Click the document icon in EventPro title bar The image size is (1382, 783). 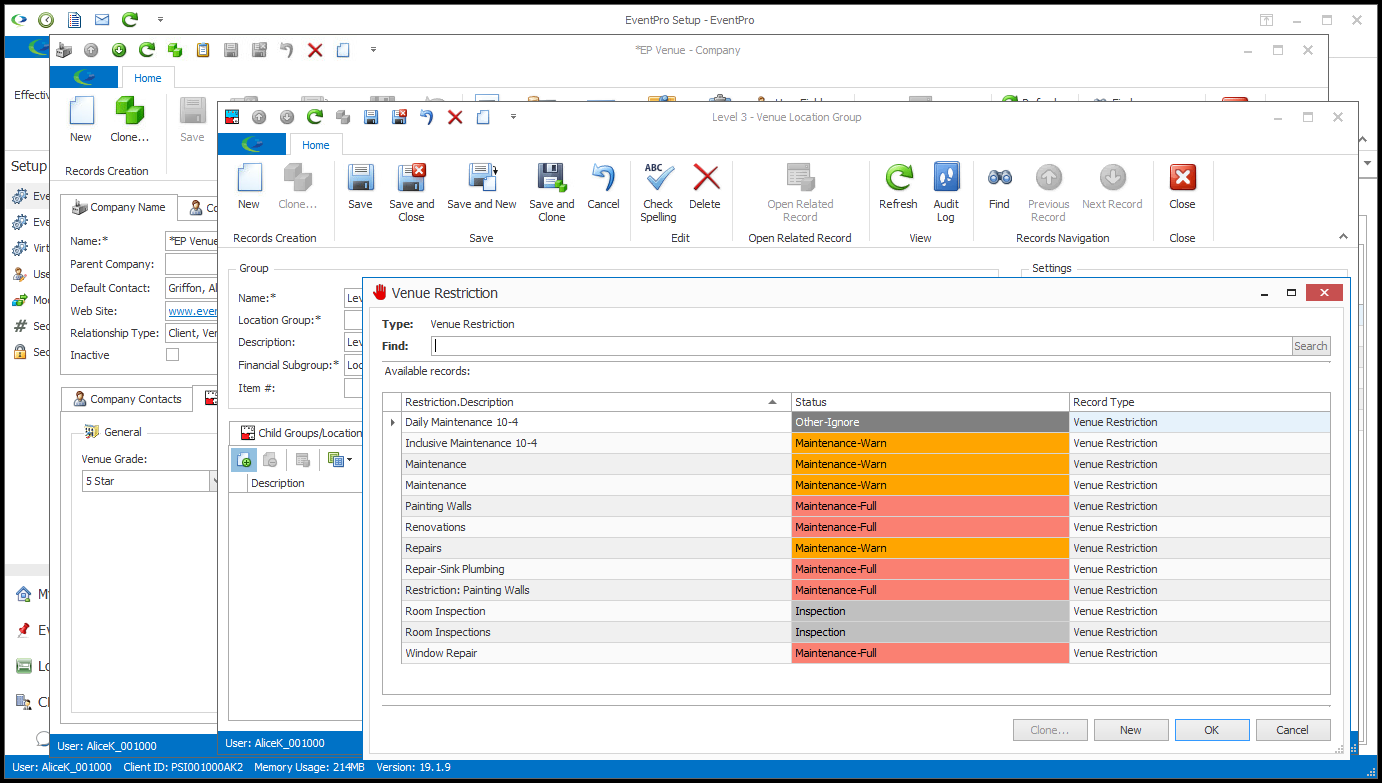(x=74, y=19)
